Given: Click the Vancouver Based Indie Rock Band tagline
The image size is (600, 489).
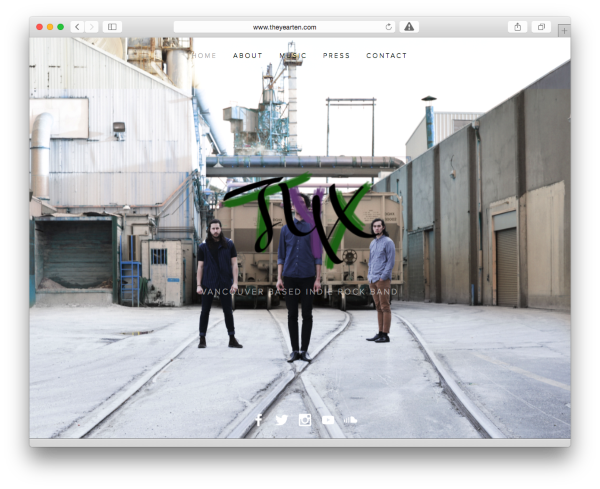Looking at the screenshot, I should click(300, 292).
